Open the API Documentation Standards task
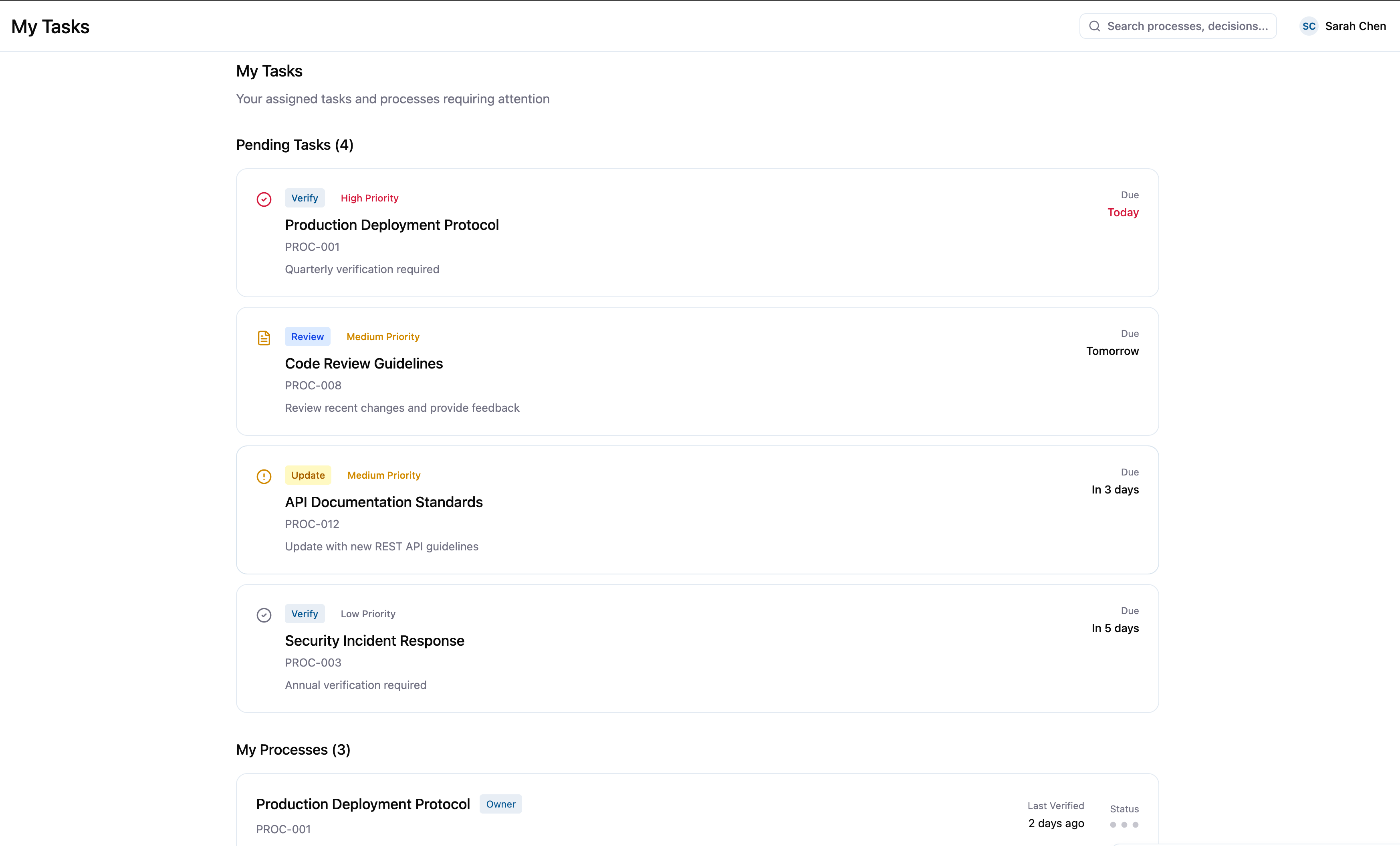 pyautogui.click(x=383, y=502)
